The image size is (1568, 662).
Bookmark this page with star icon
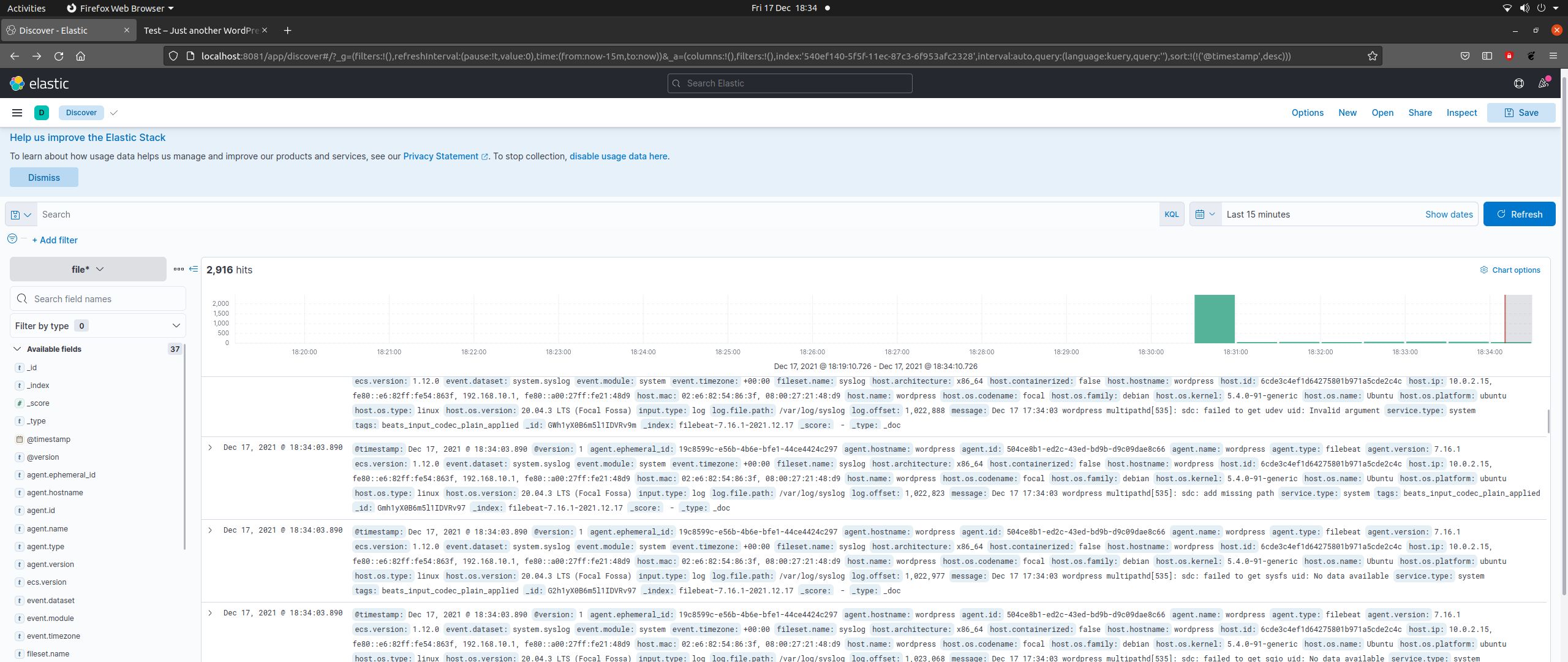(1372, 56)
